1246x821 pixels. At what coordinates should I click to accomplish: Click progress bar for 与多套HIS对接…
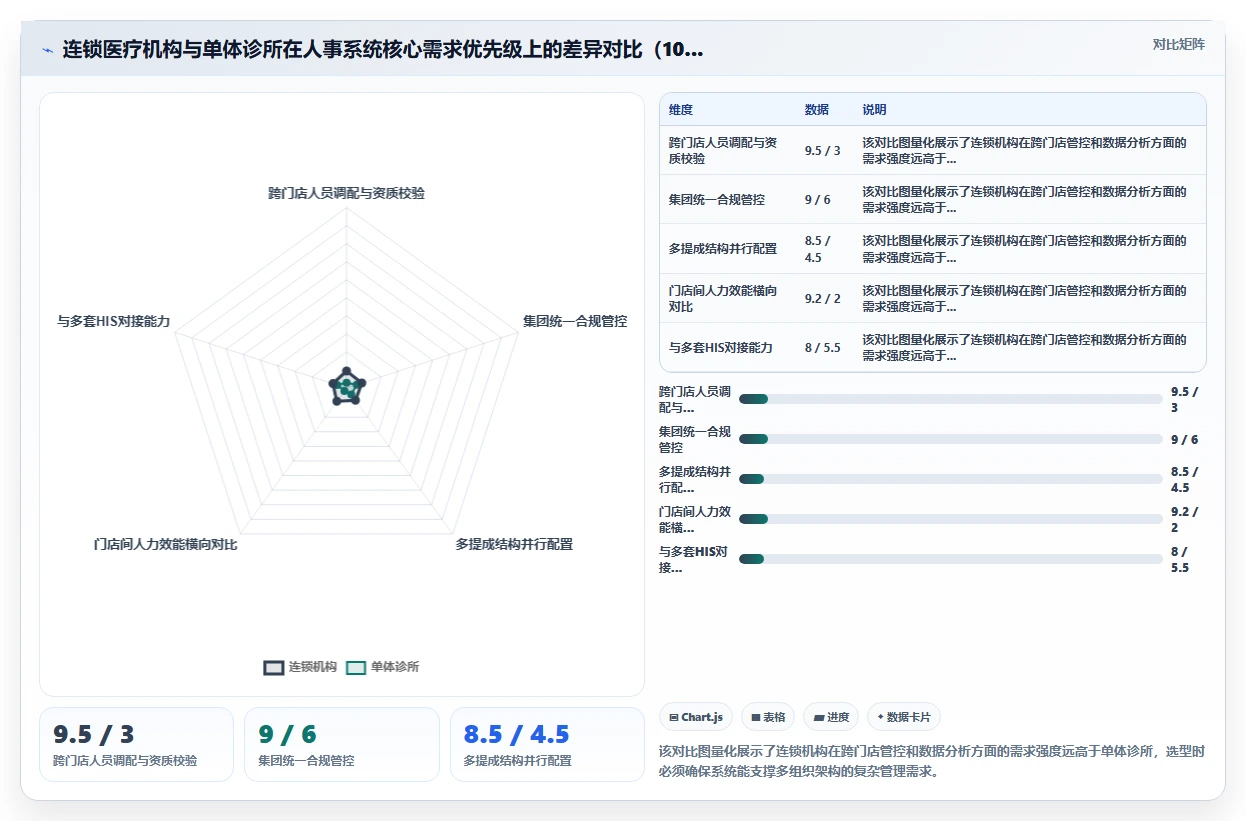coord(951,559)
